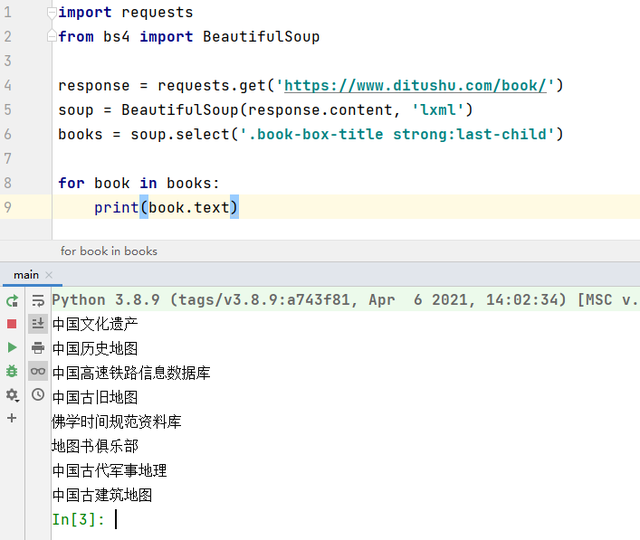Close the main console tab
Screen dimensions: 640x540
pyautogui.click(x=49, y=275)
